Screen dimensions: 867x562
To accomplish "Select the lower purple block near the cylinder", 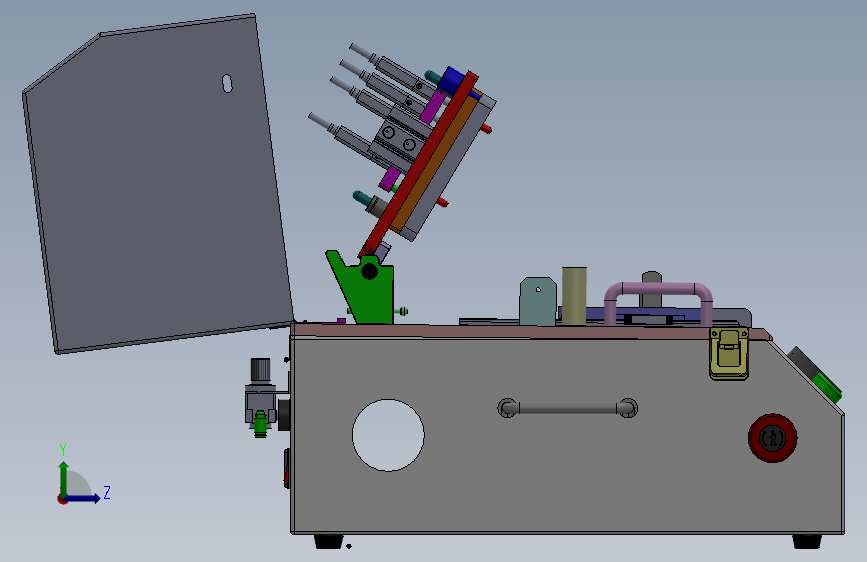I will [390, 178].
